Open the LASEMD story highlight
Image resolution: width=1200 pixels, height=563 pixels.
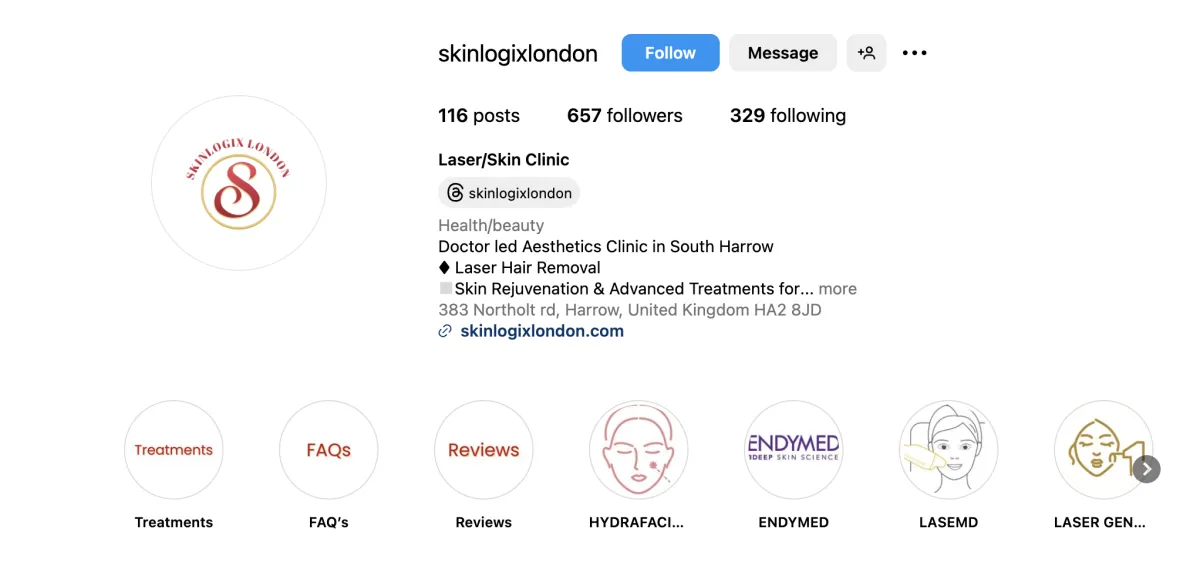[949, 450]
